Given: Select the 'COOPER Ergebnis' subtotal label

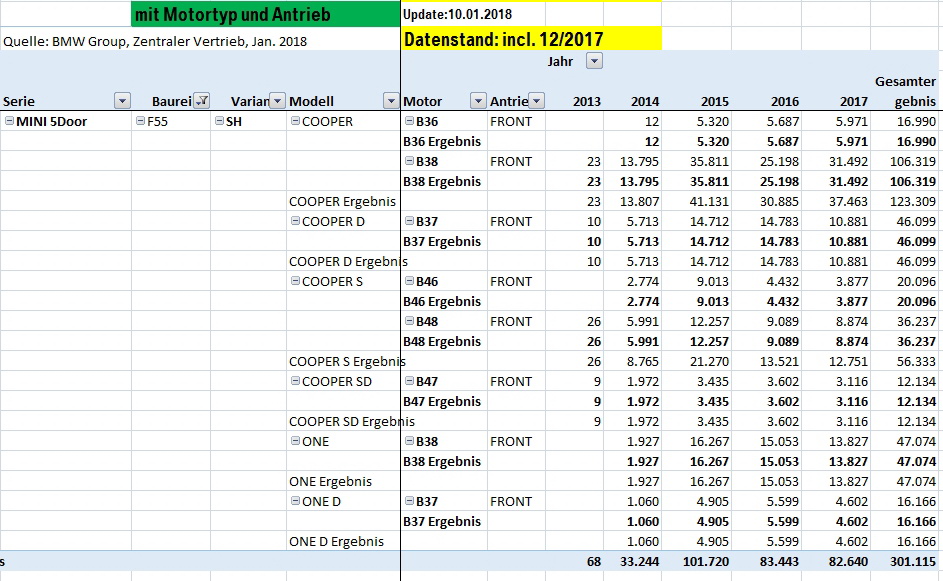Looking at the screenshot, I should (342, 201).
